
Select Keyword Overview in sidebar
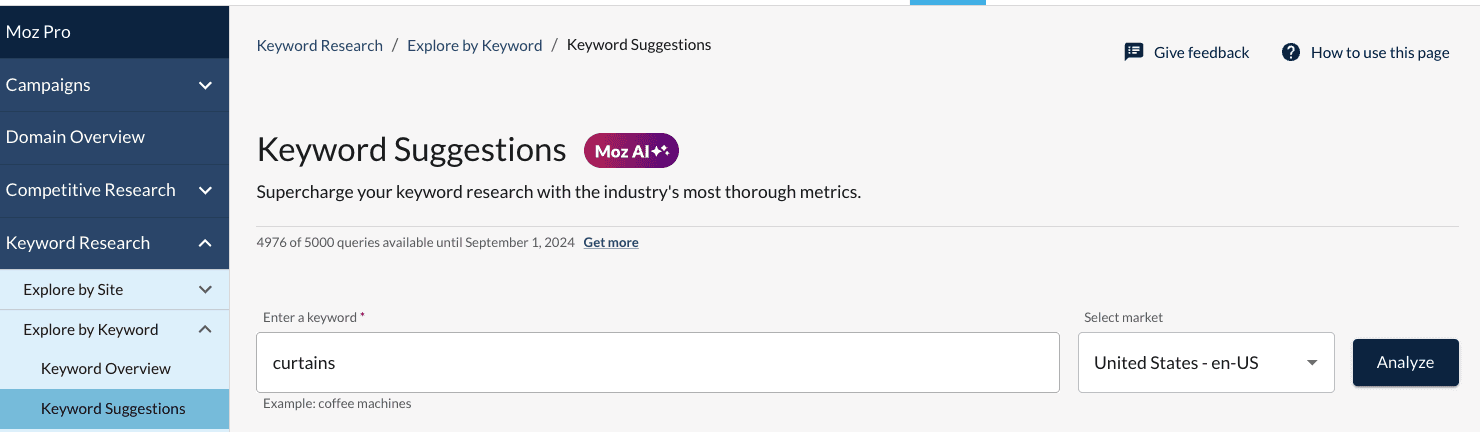106,369
